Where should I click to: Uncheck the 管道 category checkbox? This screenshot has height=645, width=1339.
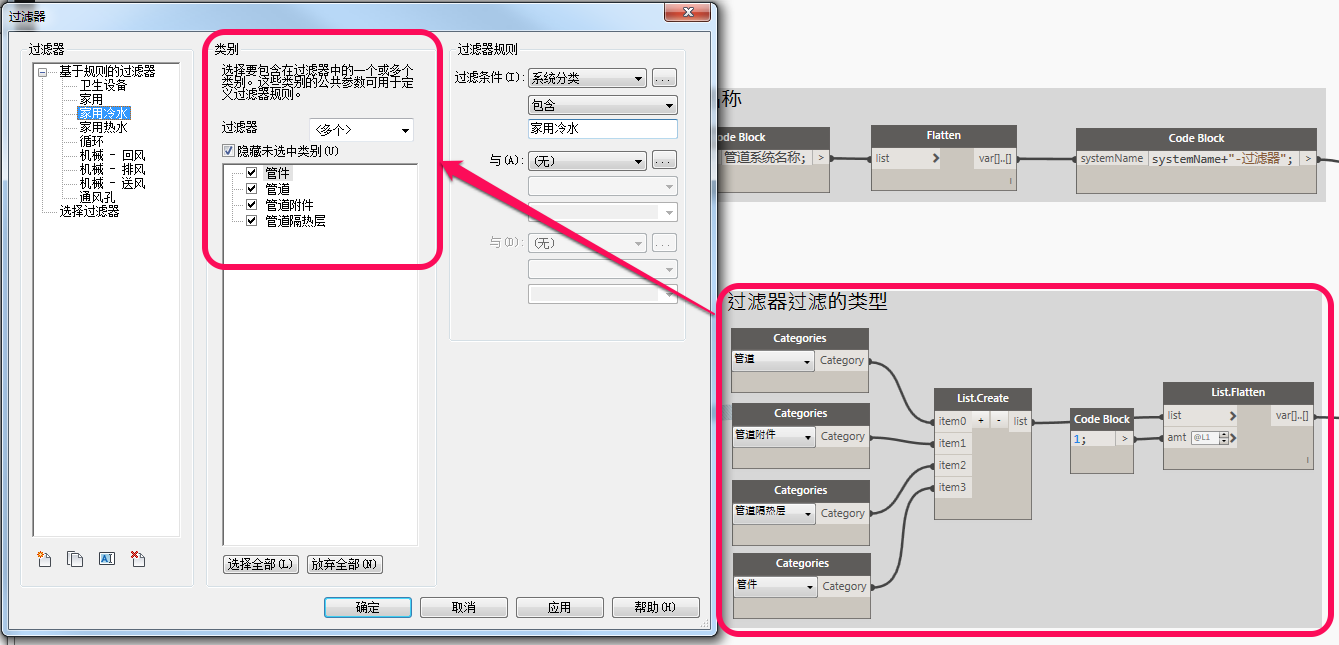pyautogui.click(x=252, y=188)
